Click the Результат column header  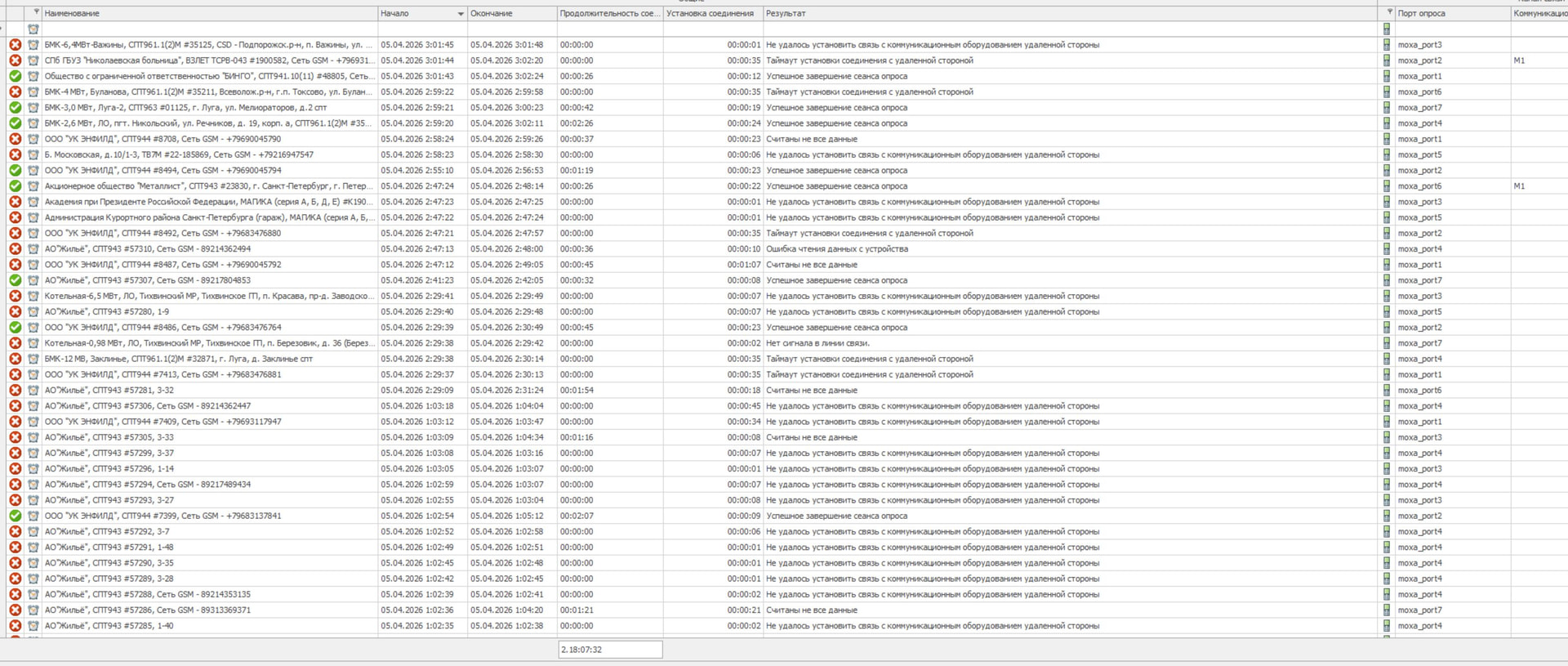point(1062,14)
